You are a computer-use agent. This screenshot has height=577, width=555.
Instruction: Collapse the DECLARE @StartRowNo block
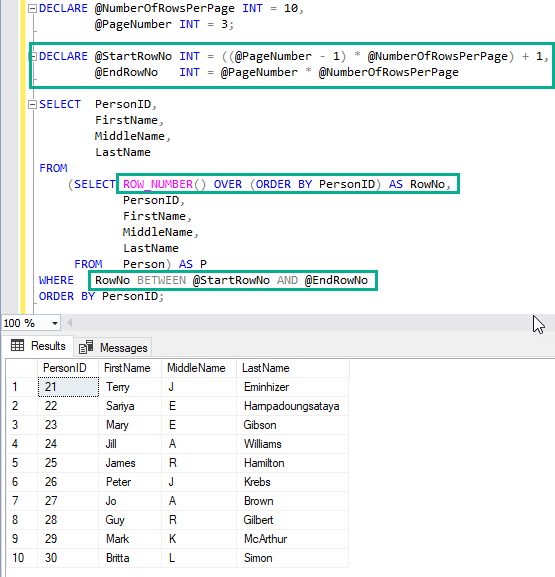click(x=33, y=56)
